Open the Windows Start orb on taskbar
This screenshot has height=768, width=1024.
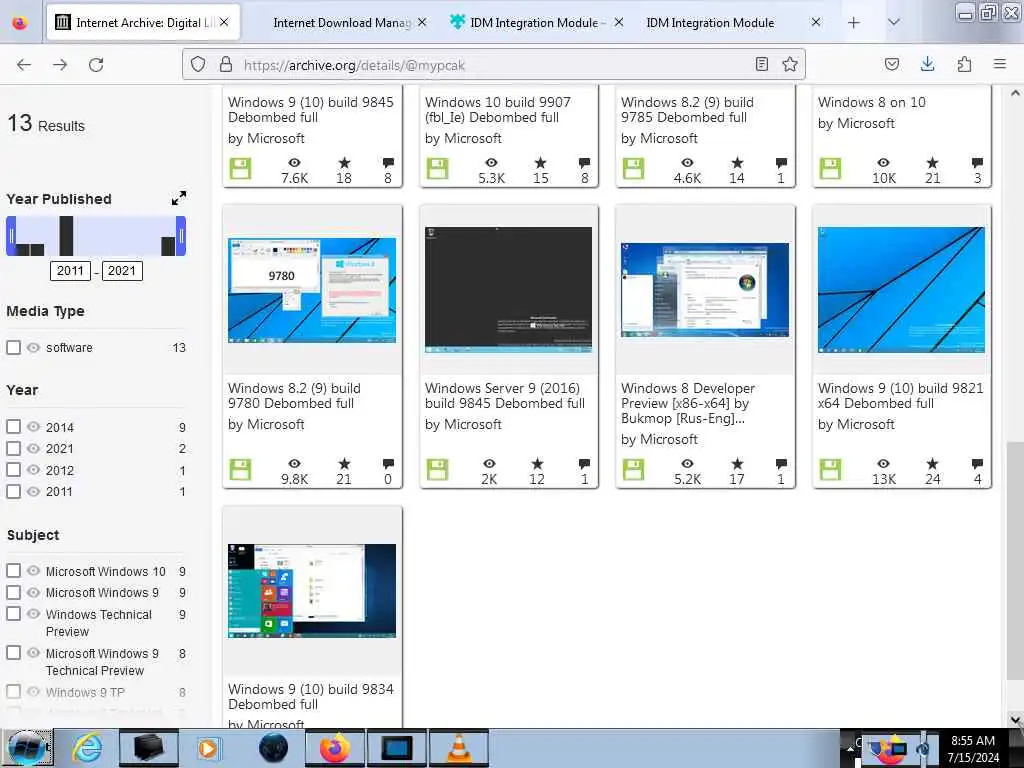coord(26,748)
